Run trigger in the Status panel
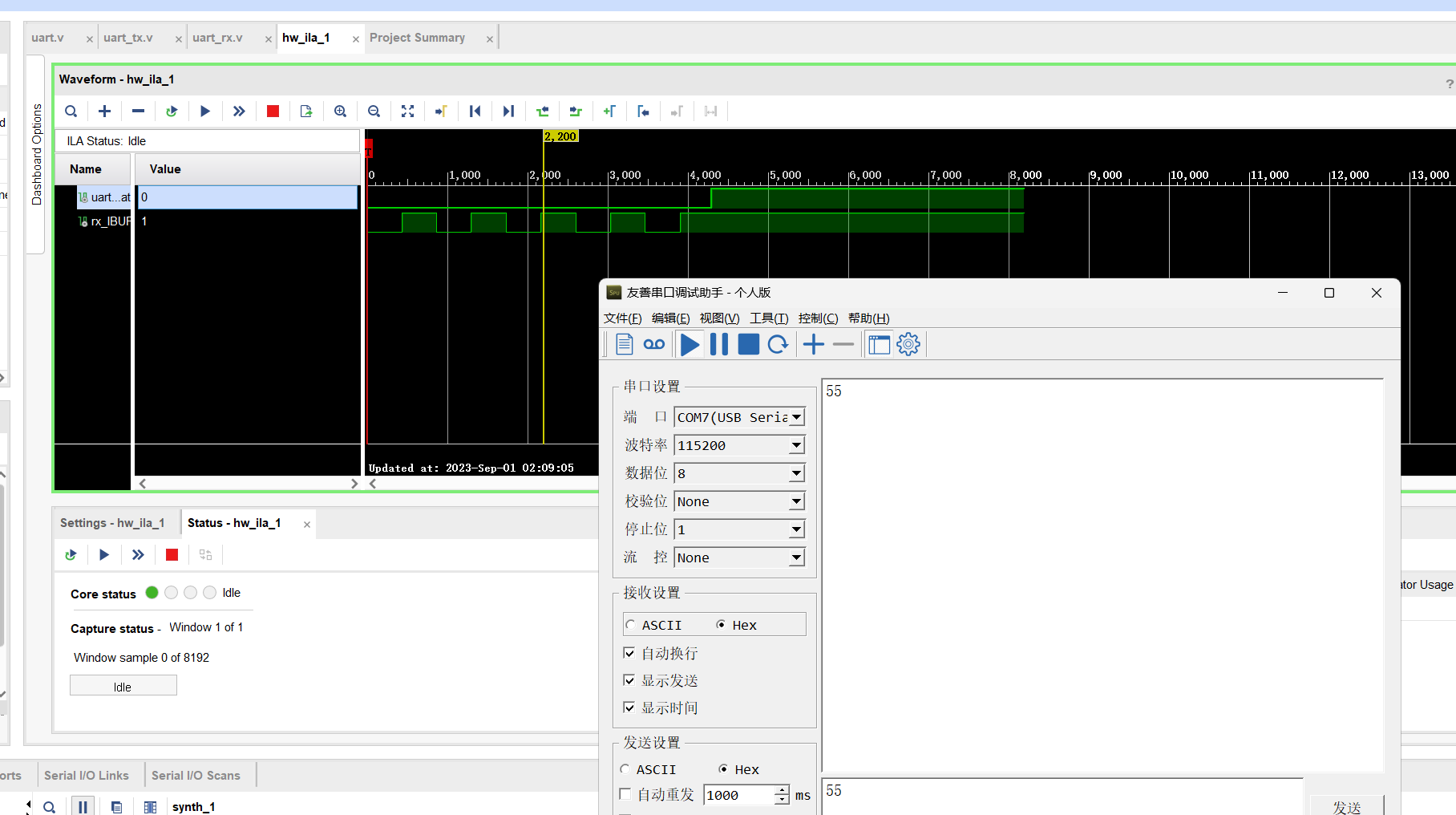1456x815 pixels. pos(104,554)
